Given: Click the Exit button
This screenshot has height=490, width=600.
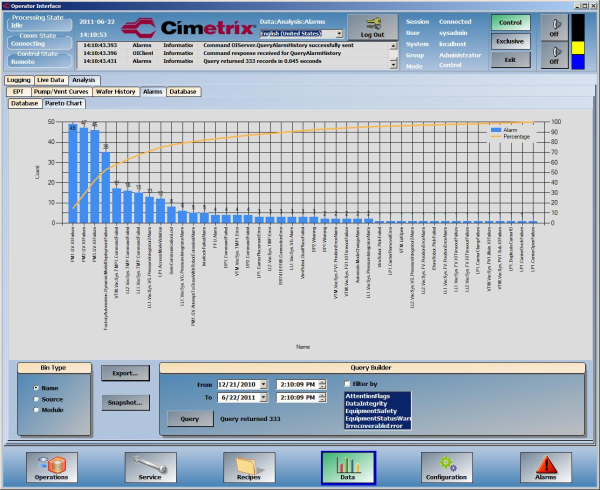Looking at the screenshot, I should (510, 60).
